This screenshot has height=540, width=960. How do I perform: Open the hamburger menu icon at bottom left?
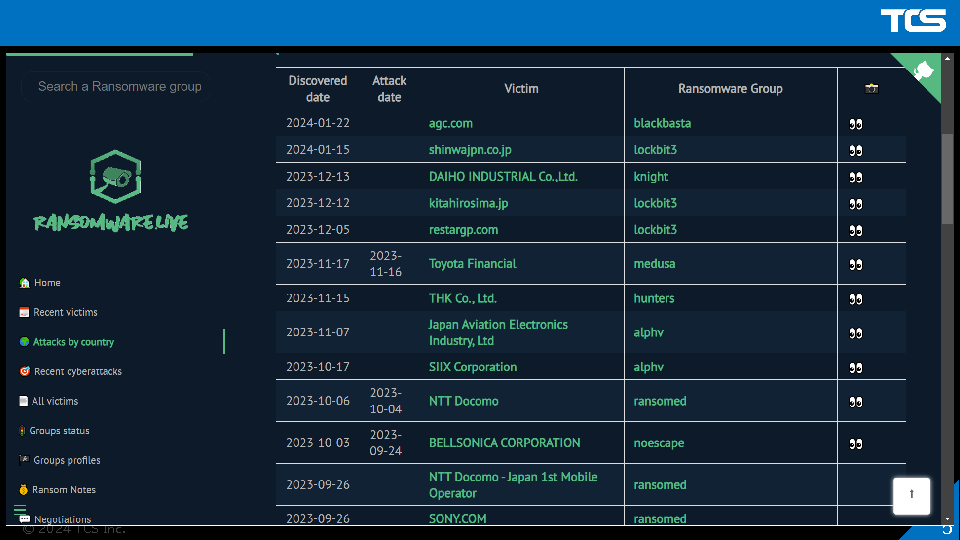[x=20, y=511]
